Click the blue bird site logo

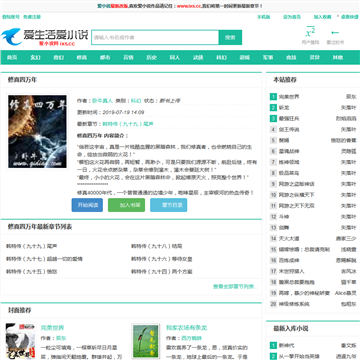tap(44, 37)
